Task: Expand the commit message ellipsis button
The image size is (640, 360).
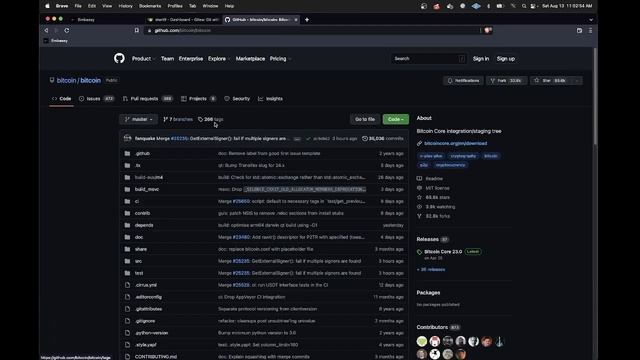Action: (297, 139)
